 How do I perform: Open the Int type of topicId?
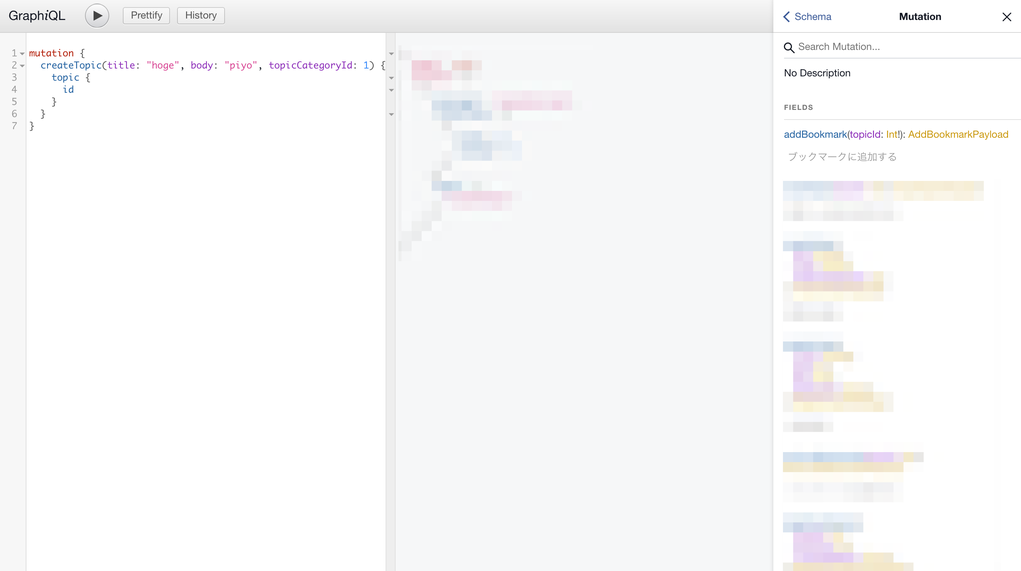click(891, 135)
